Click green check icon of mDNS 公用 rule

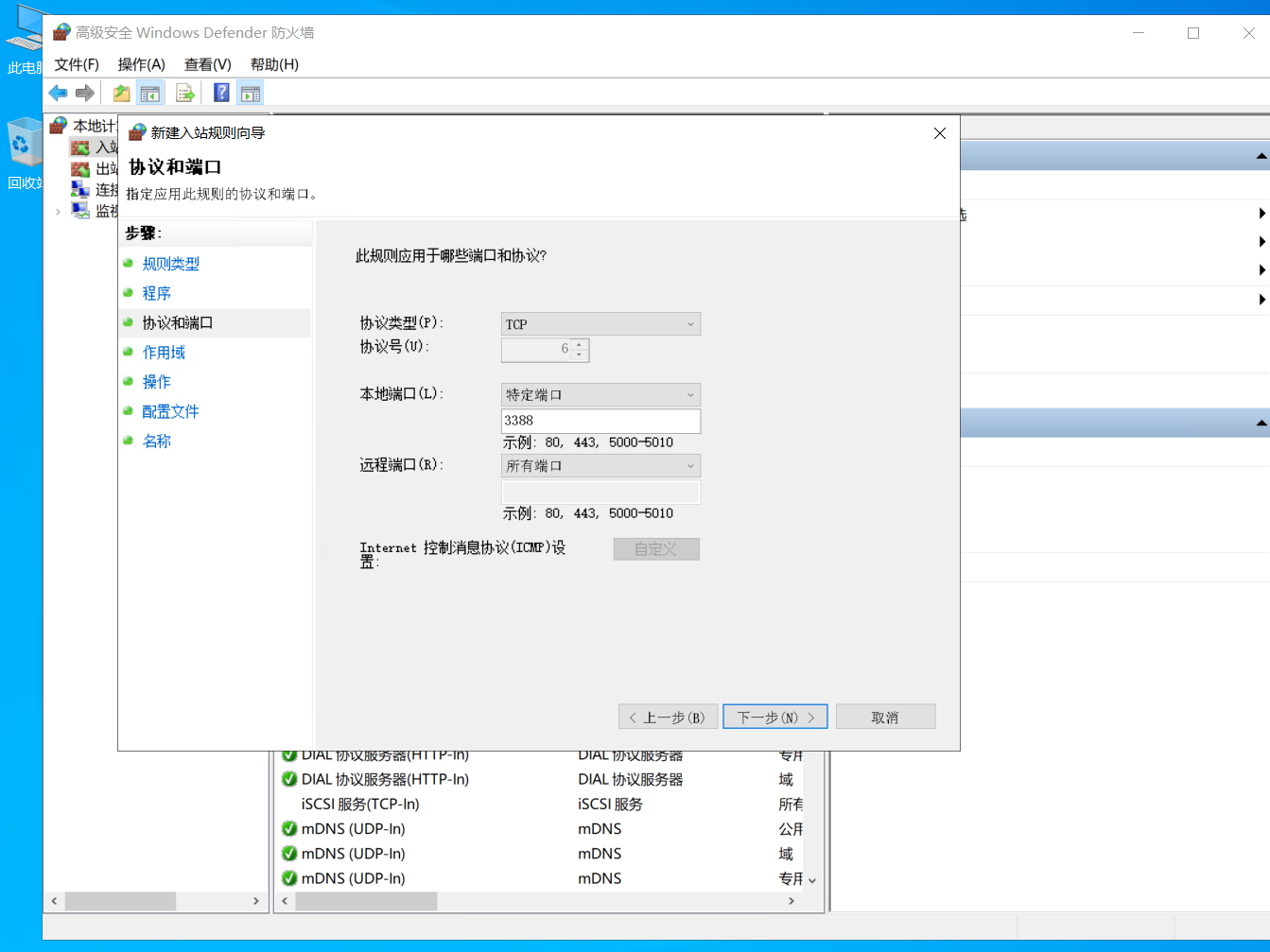coord(289,829)
